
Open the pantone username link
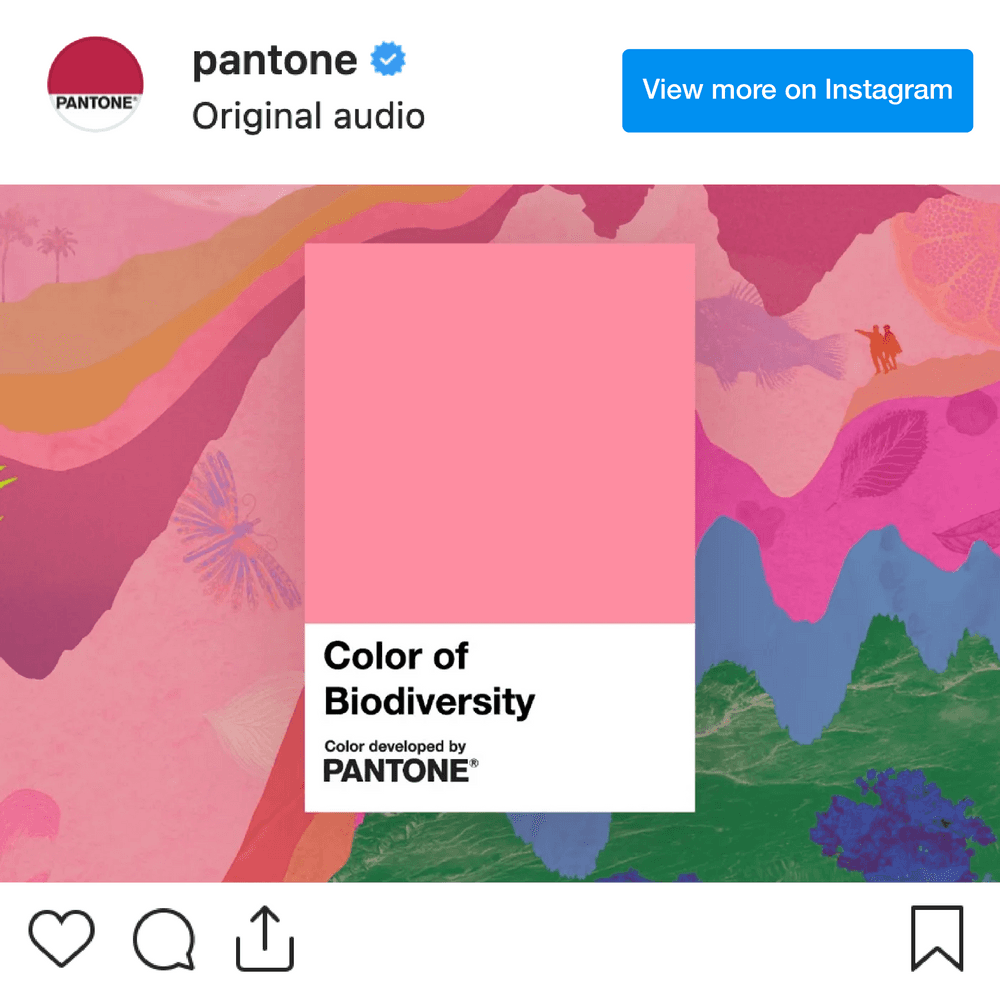coord(275,61)
